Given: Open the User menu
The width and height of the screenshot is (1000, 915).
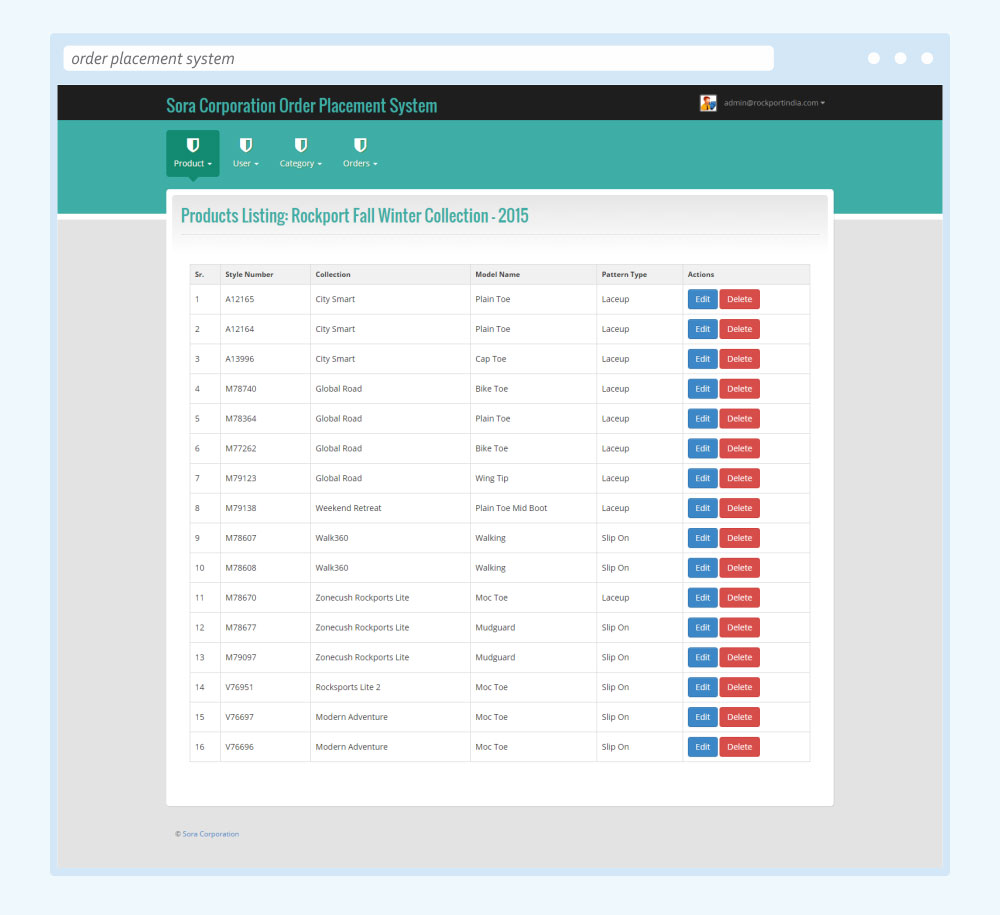Looking at the screenshot, I should [246, 153].
